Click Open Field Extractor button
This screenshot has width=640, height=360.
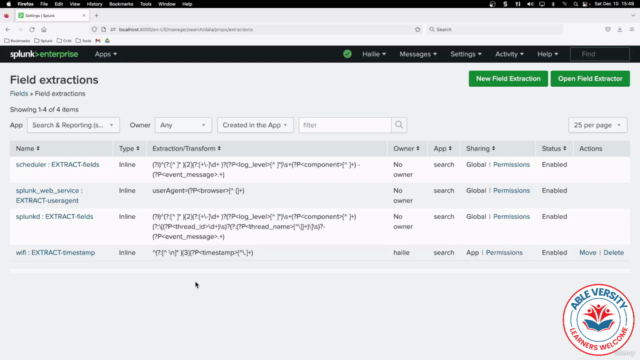tap(590, 79)
